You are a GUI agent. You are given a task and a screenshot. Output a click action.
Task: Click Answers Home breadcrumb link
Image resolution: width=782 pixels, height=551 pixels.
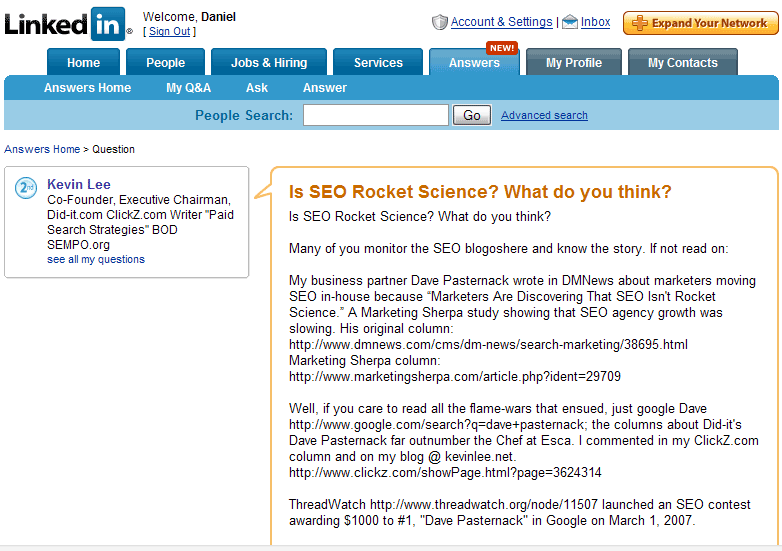click(42, 149)
